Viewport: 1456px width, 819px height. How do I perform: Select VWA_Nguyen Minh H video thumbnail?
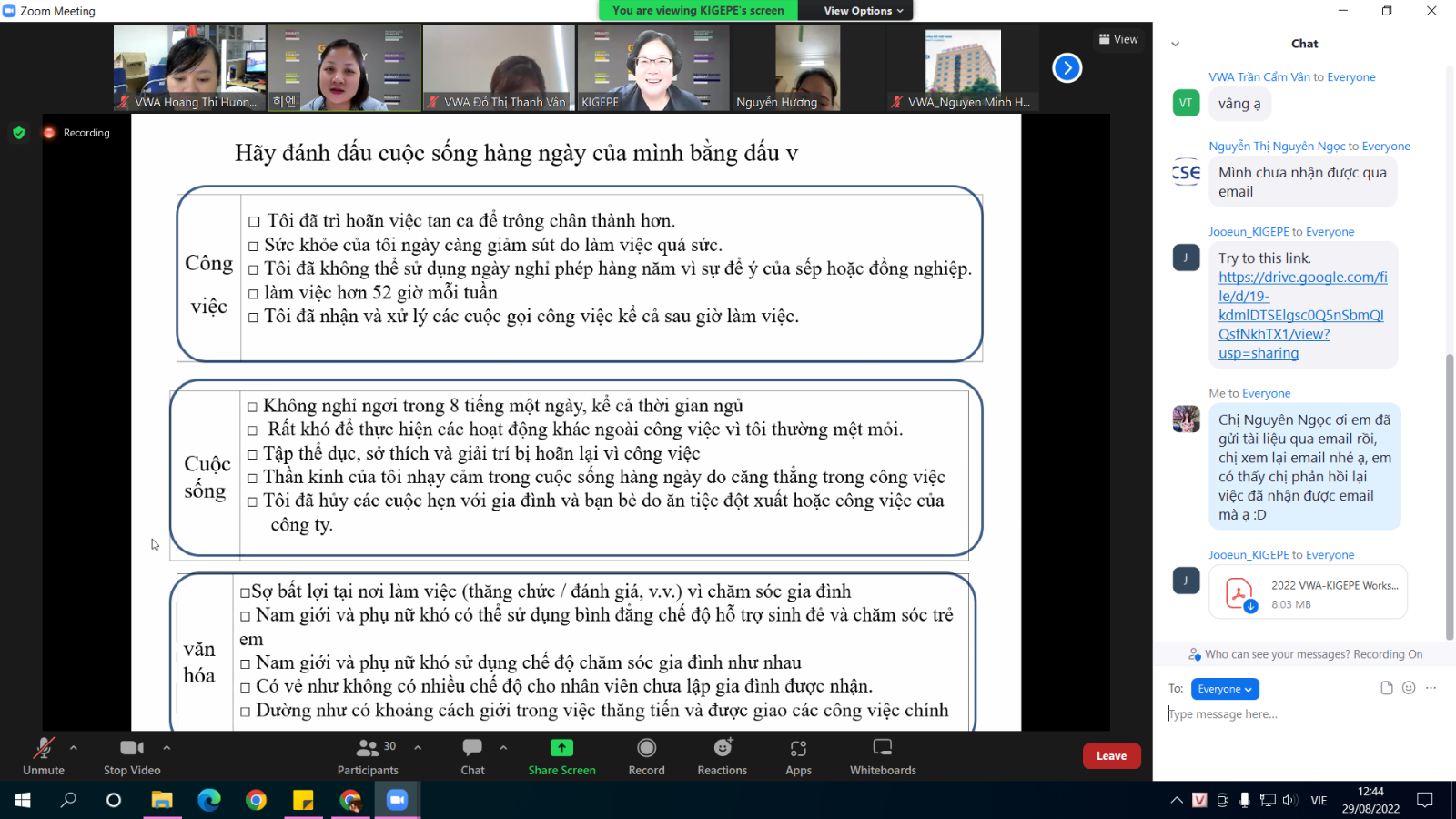click(x=963, y=68)
